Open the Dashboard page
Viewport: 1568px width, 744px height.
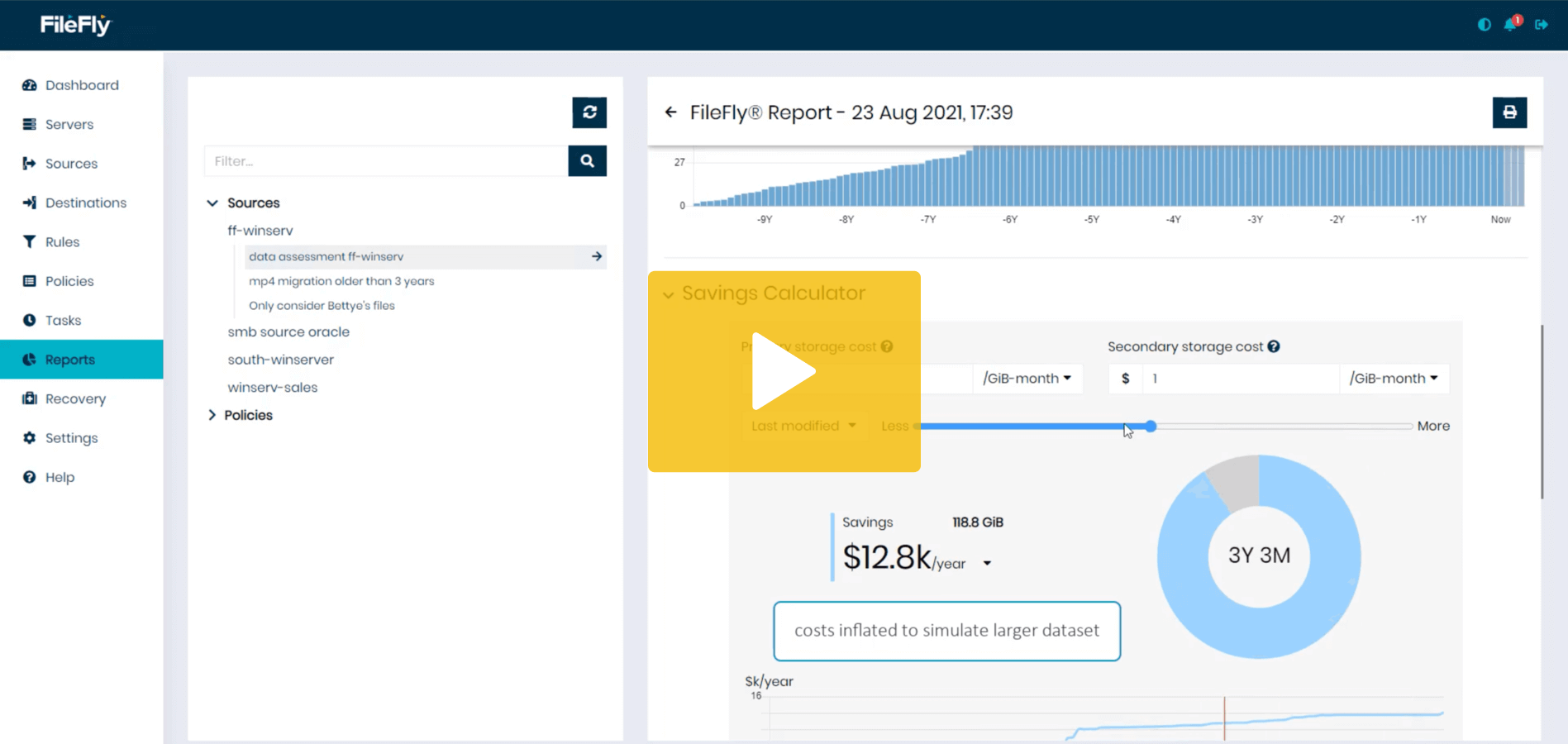(x=82, y=85)
